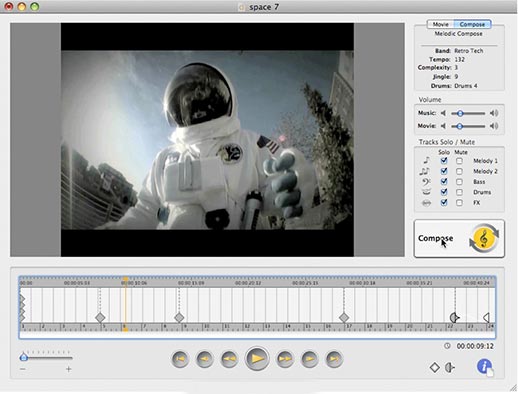Screen dimensions: 518x394
Task: Mute the Melody 1 track
Action: tap(459, 161)
